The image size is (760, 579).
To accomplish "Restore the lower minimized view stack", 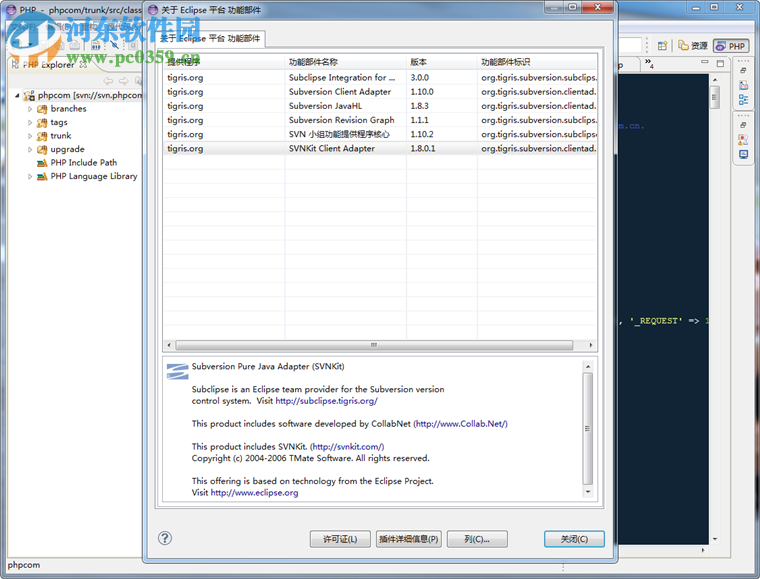I will pos(743,125).
